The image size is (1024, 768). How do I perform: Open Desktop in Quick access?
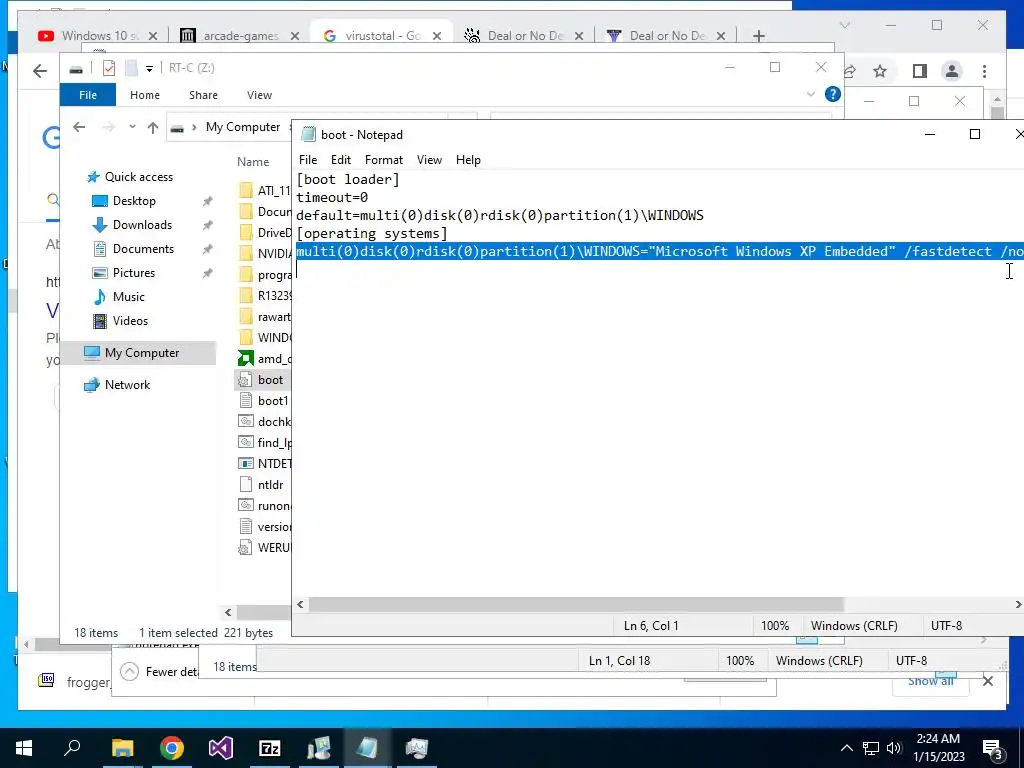(134, 200)
